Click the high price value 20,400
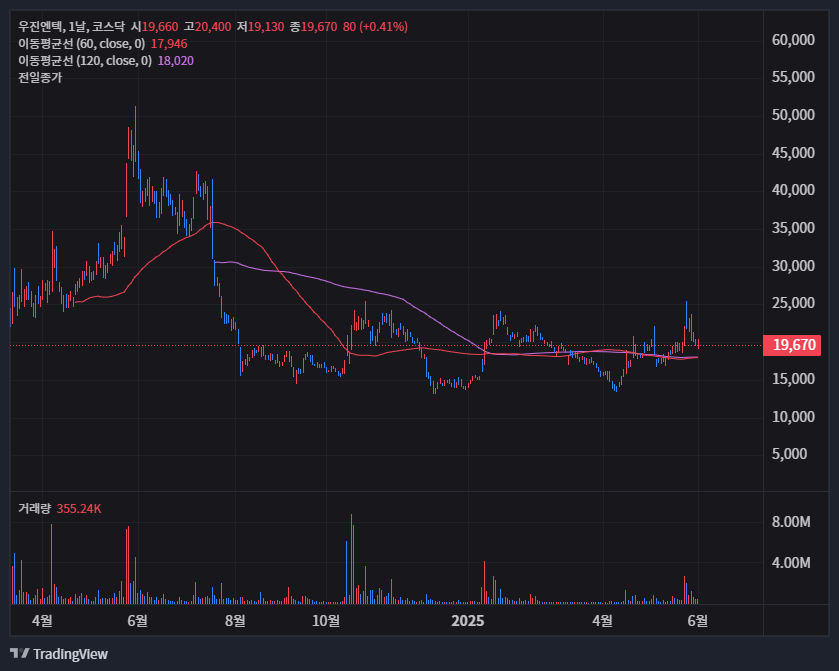The height and width of the screenshot is (671, 839). point(213,27)
